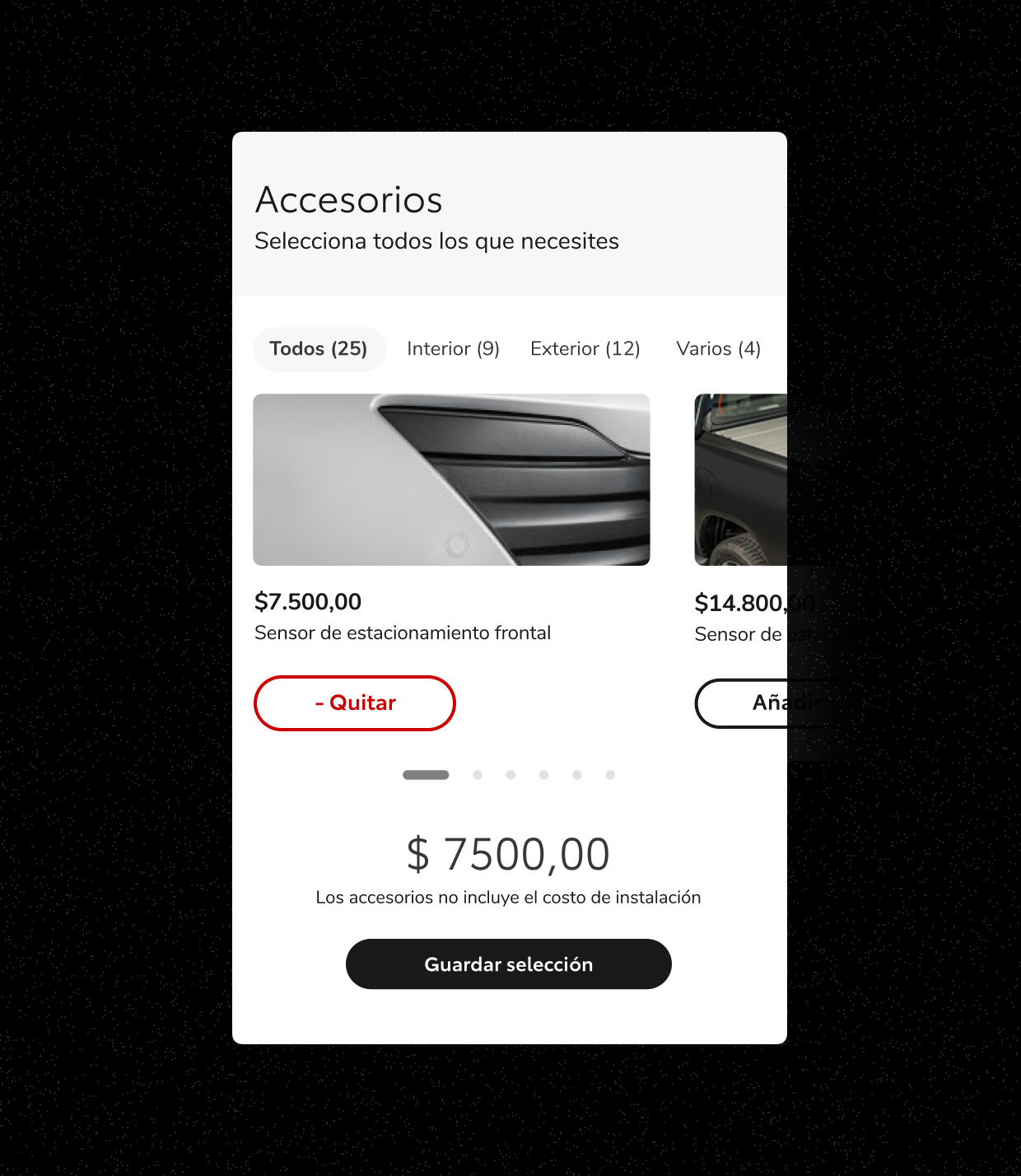1021x1176 pixels.
Task: Jump to the third carousel dot
Action: (x=510, y=775)
